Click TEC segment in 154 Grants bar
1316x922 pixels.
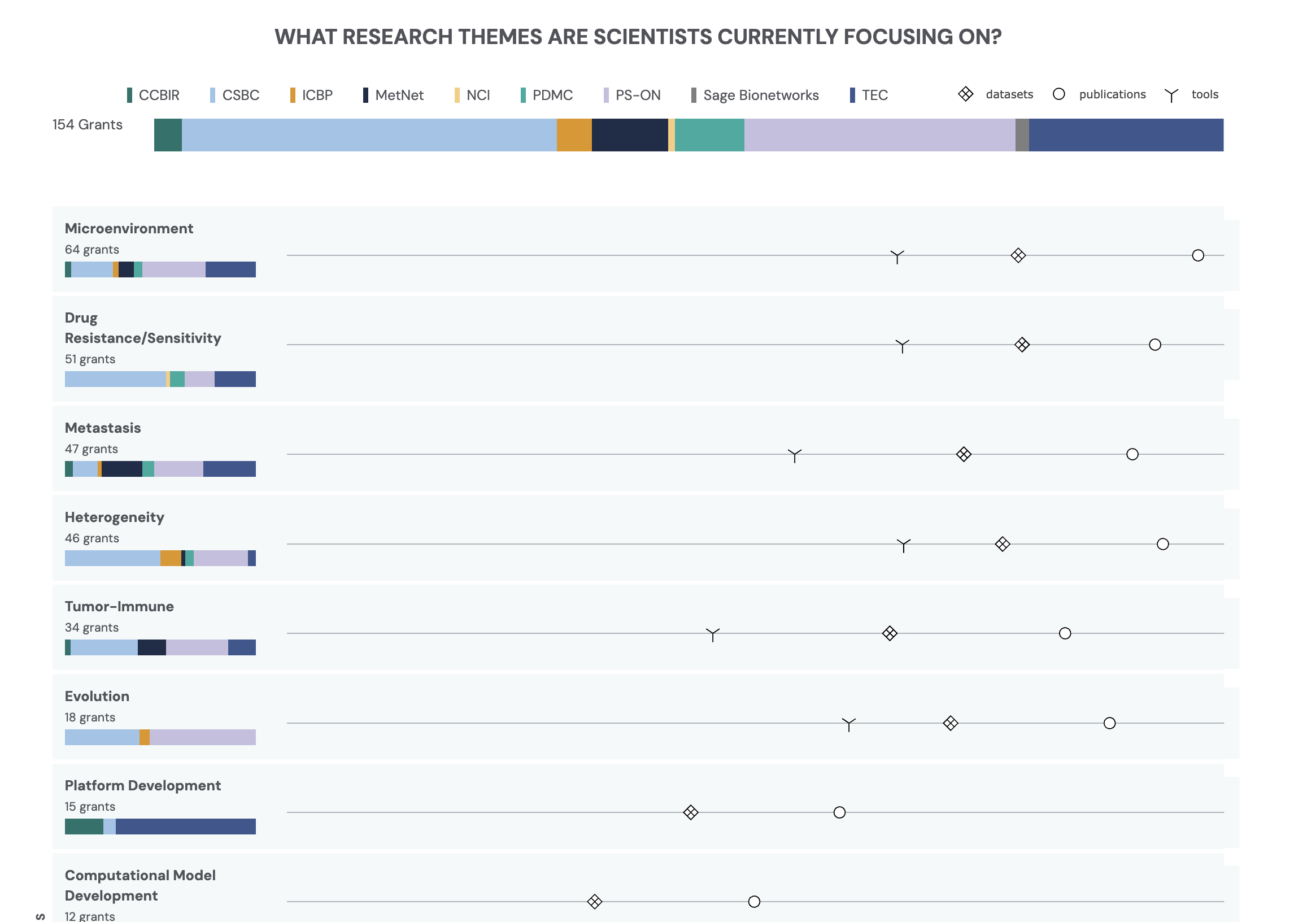(x=1126, y=136)
